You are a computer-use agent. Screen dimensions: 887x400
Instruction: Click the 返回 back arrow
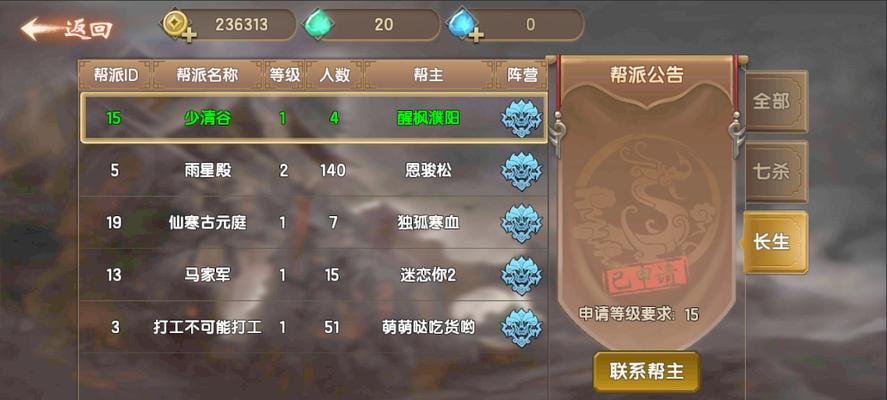tap(67, 29)
